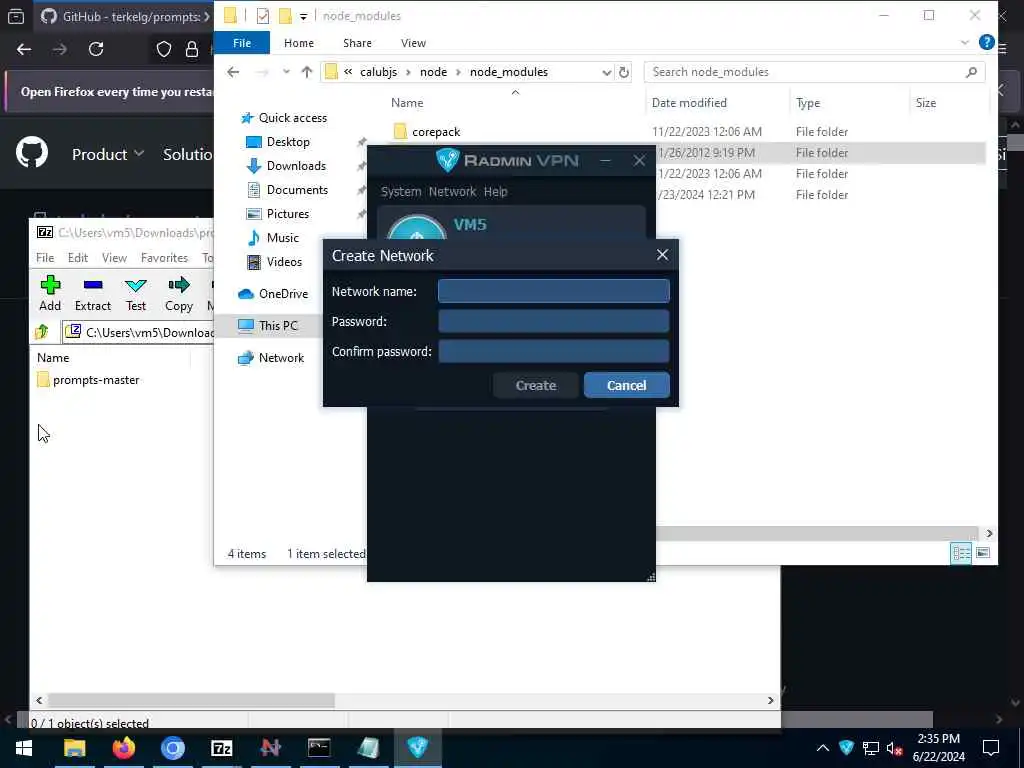1024x768 pixels.
Task: Click the Password field in Create Network
Action: pyautogui.click(x=553, y=321)
